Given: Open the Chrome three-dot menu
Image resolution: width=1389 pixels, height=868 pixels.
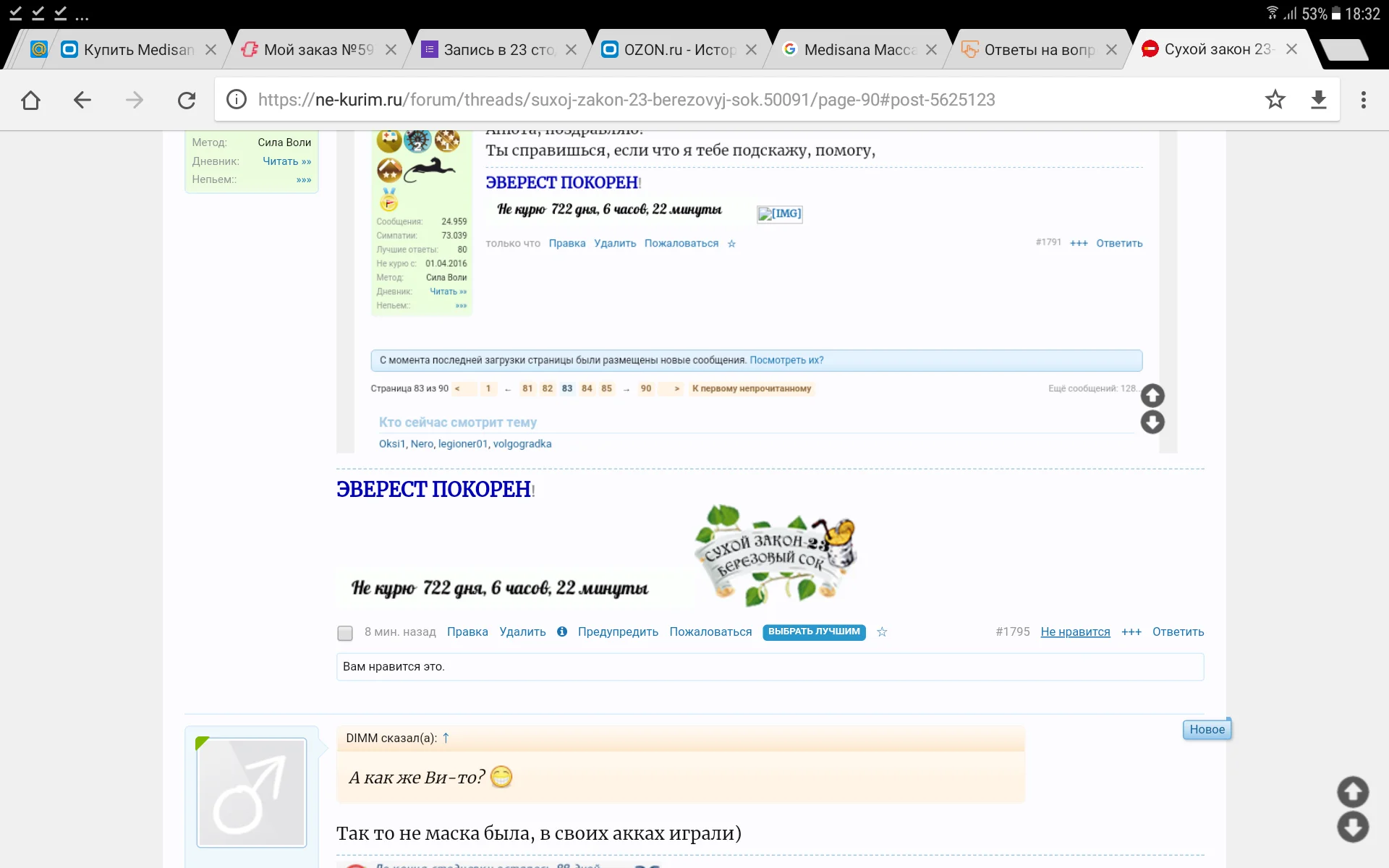Looking at the screenshot, I should (x=1364, y=100).
